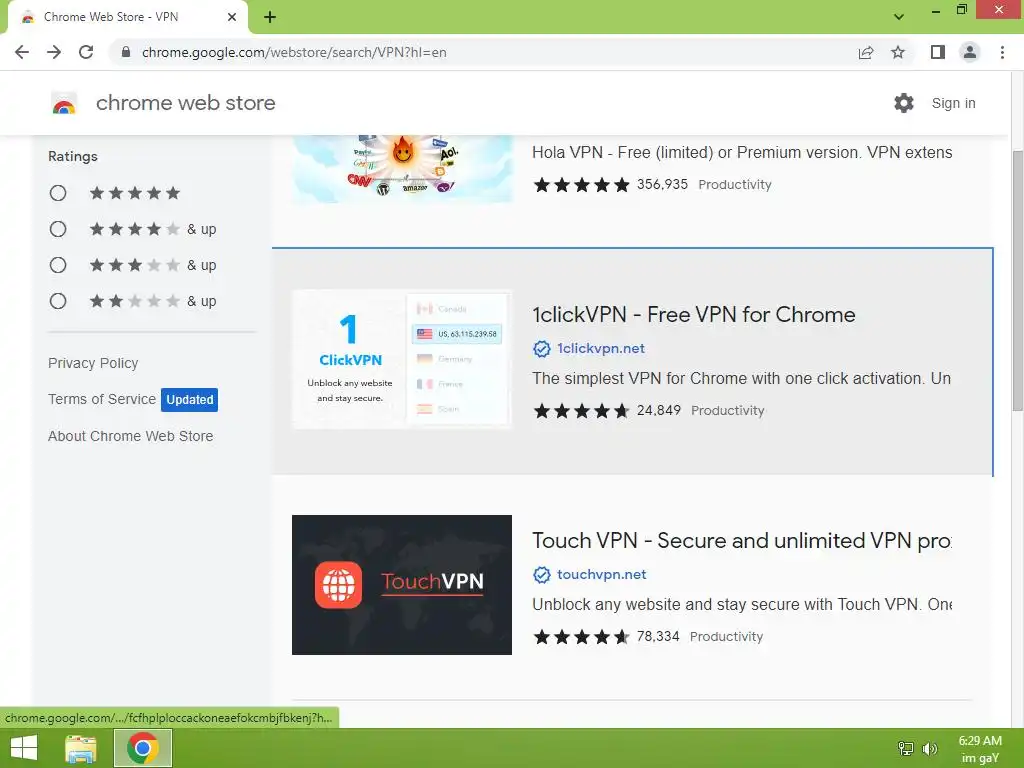Open the Privacy Policy link
The image size is (1024, 768).
[x=93, y=363]
